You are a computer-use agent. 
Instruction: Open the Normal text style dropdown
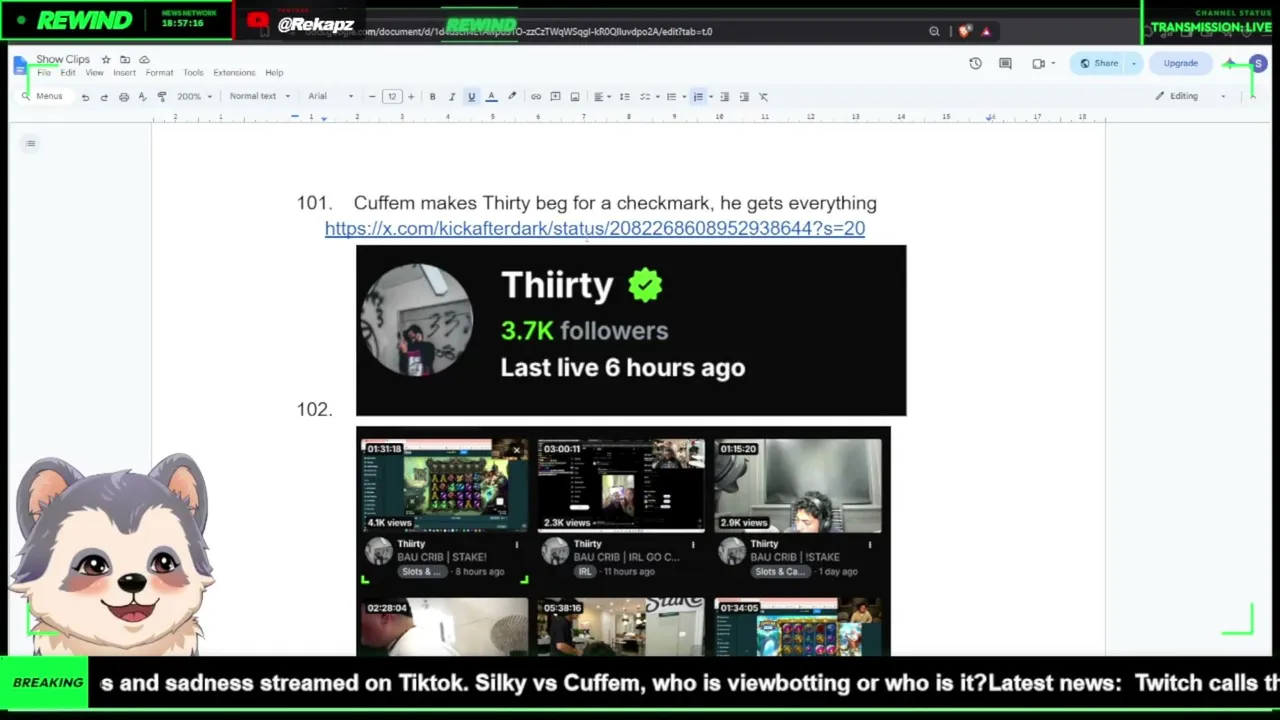pos(259,97)
